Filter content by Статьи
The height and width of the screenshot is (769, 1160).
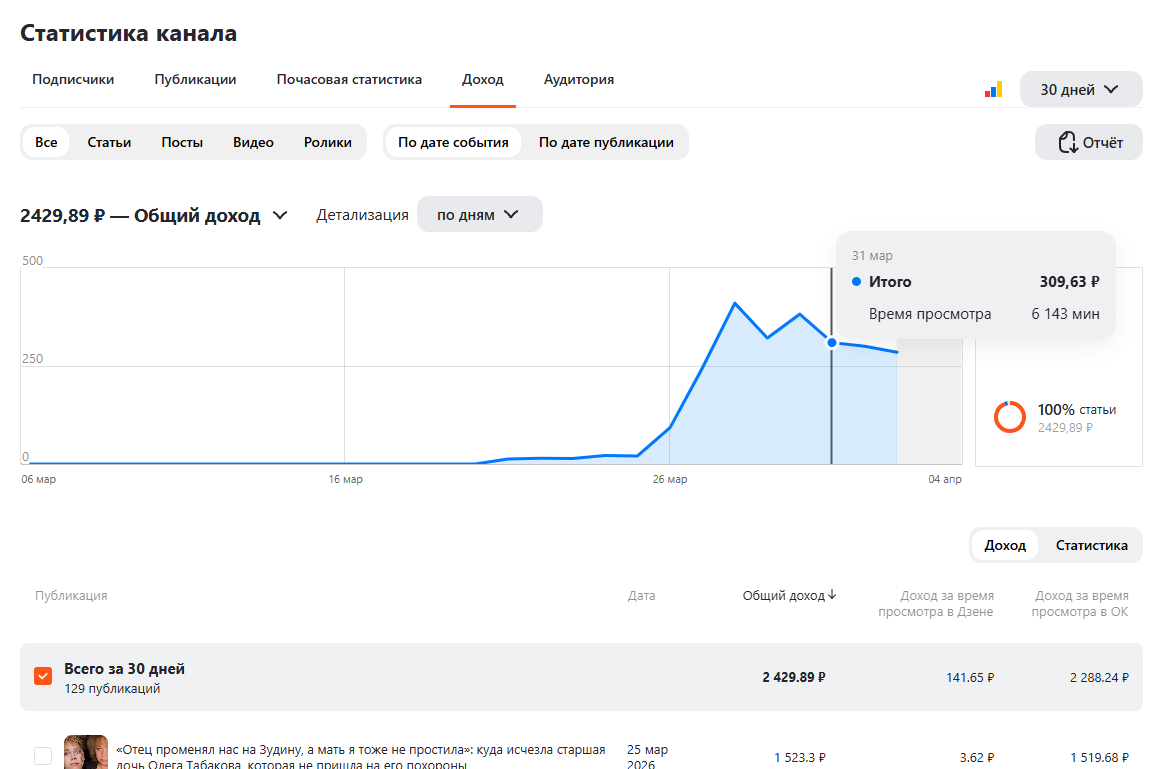point(109,142)
